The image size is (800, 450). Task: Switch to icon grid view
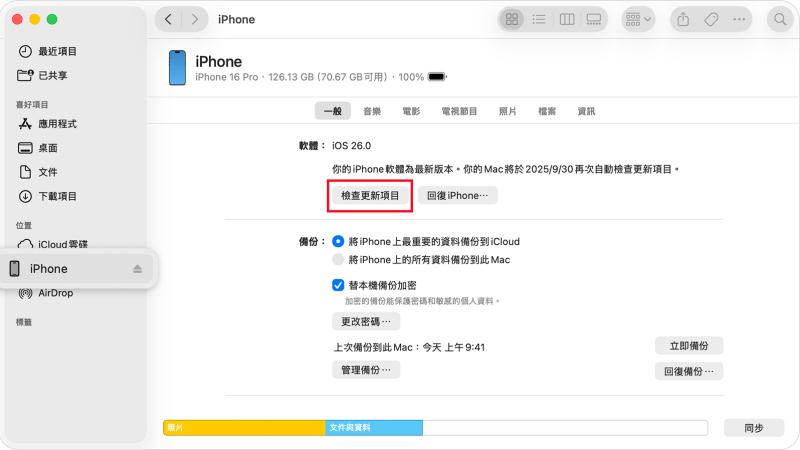(512, 19)
